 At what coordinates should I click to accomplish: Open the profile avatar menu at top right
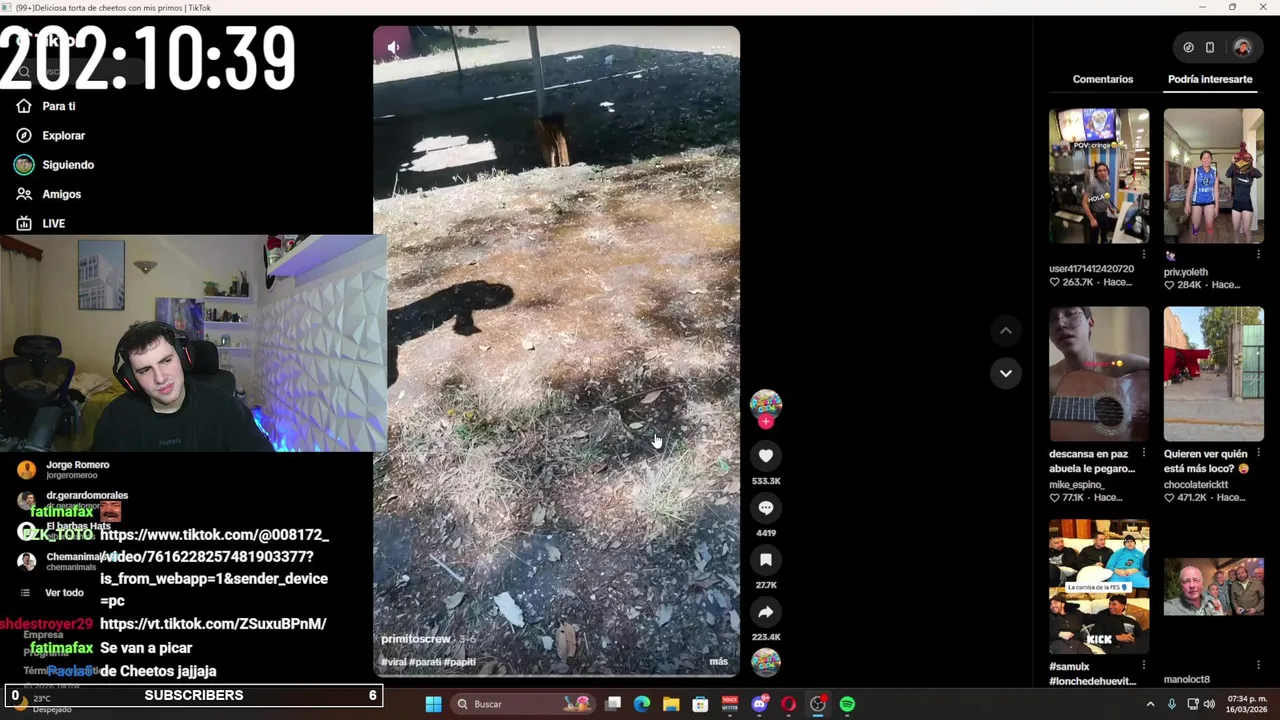1242,47
